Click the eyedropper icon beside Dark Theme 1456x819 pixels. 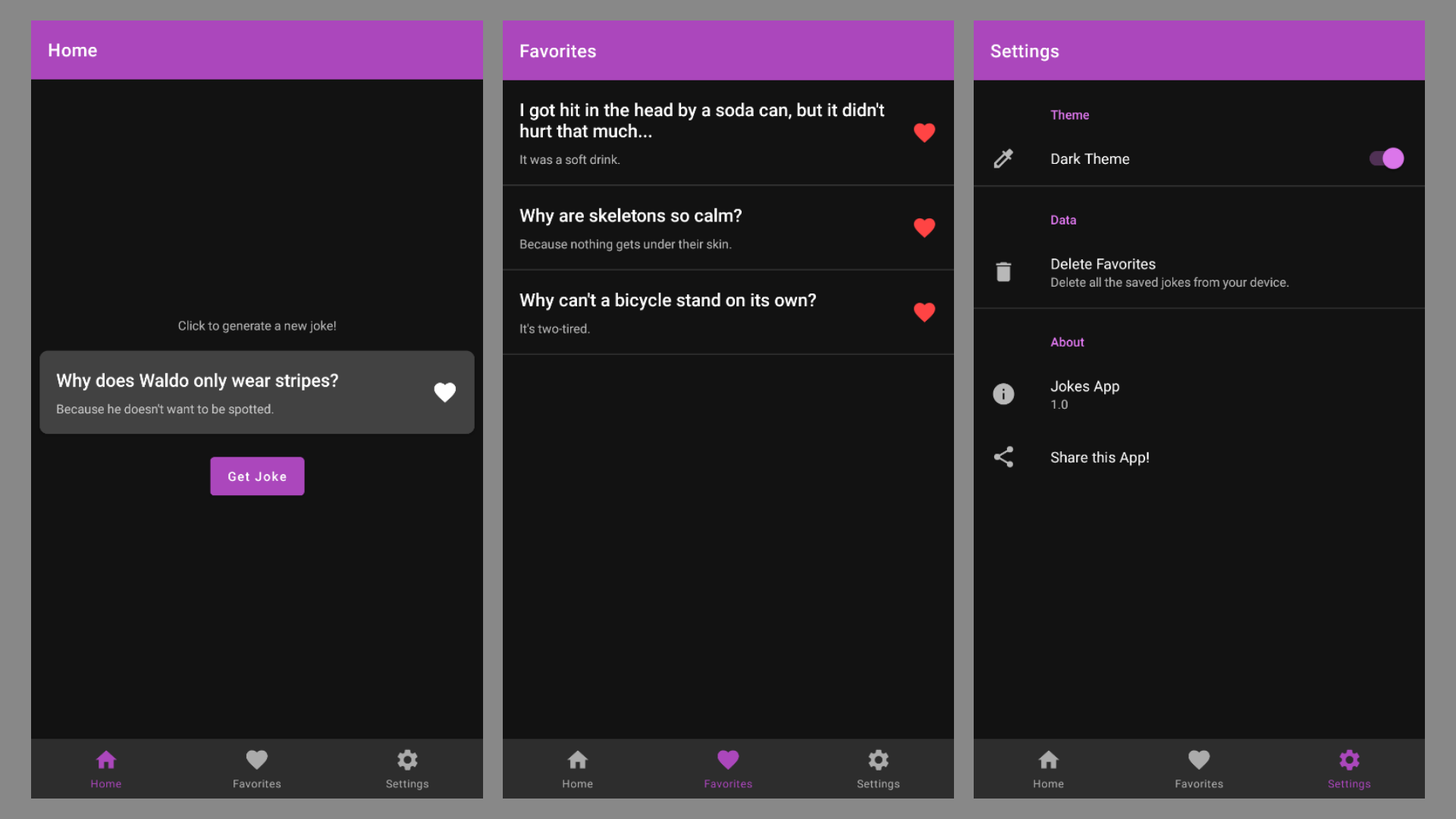(x=1003, y=158)
